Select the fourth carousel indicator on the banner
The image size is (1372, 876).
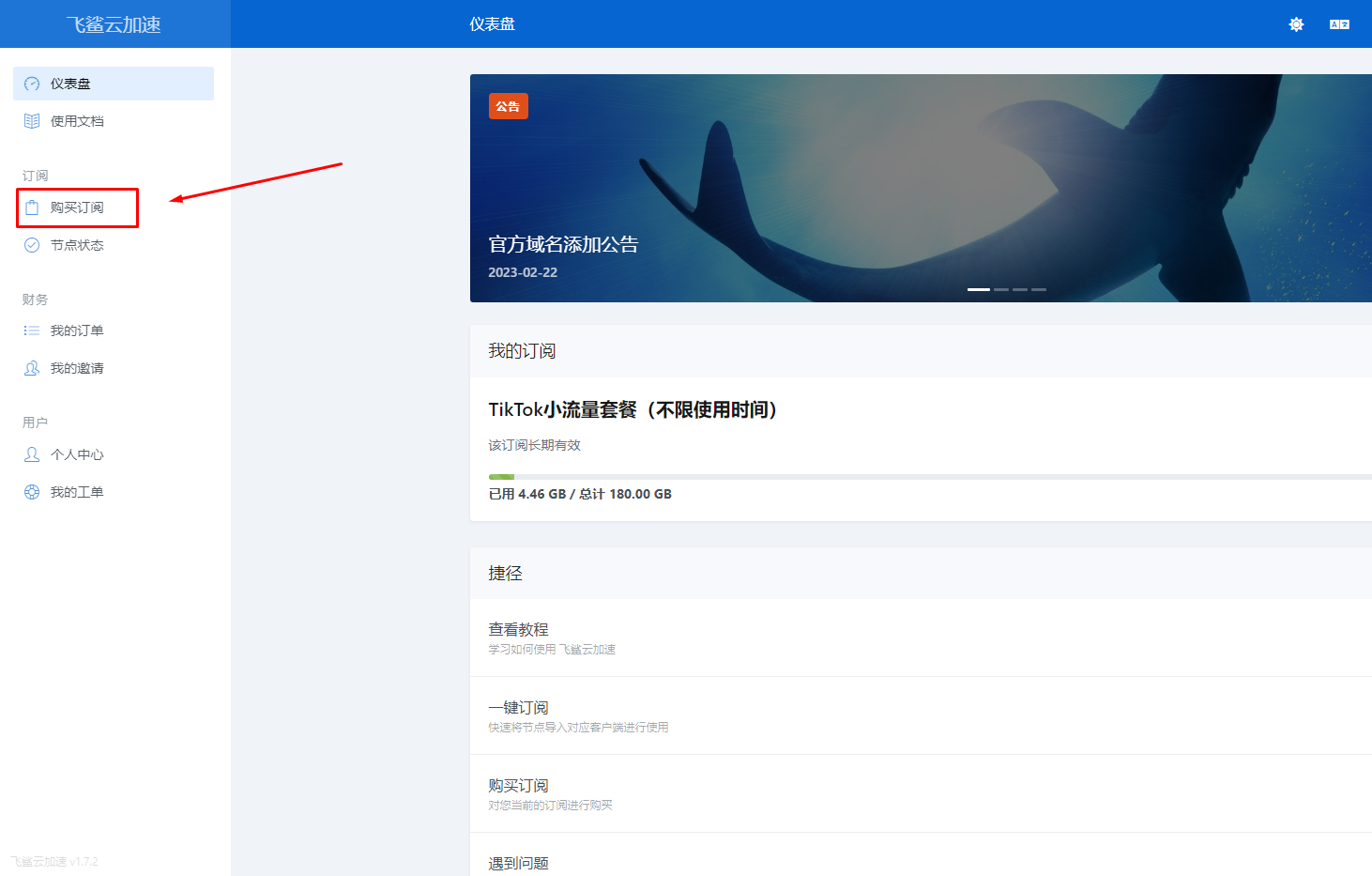[1039, 289]
